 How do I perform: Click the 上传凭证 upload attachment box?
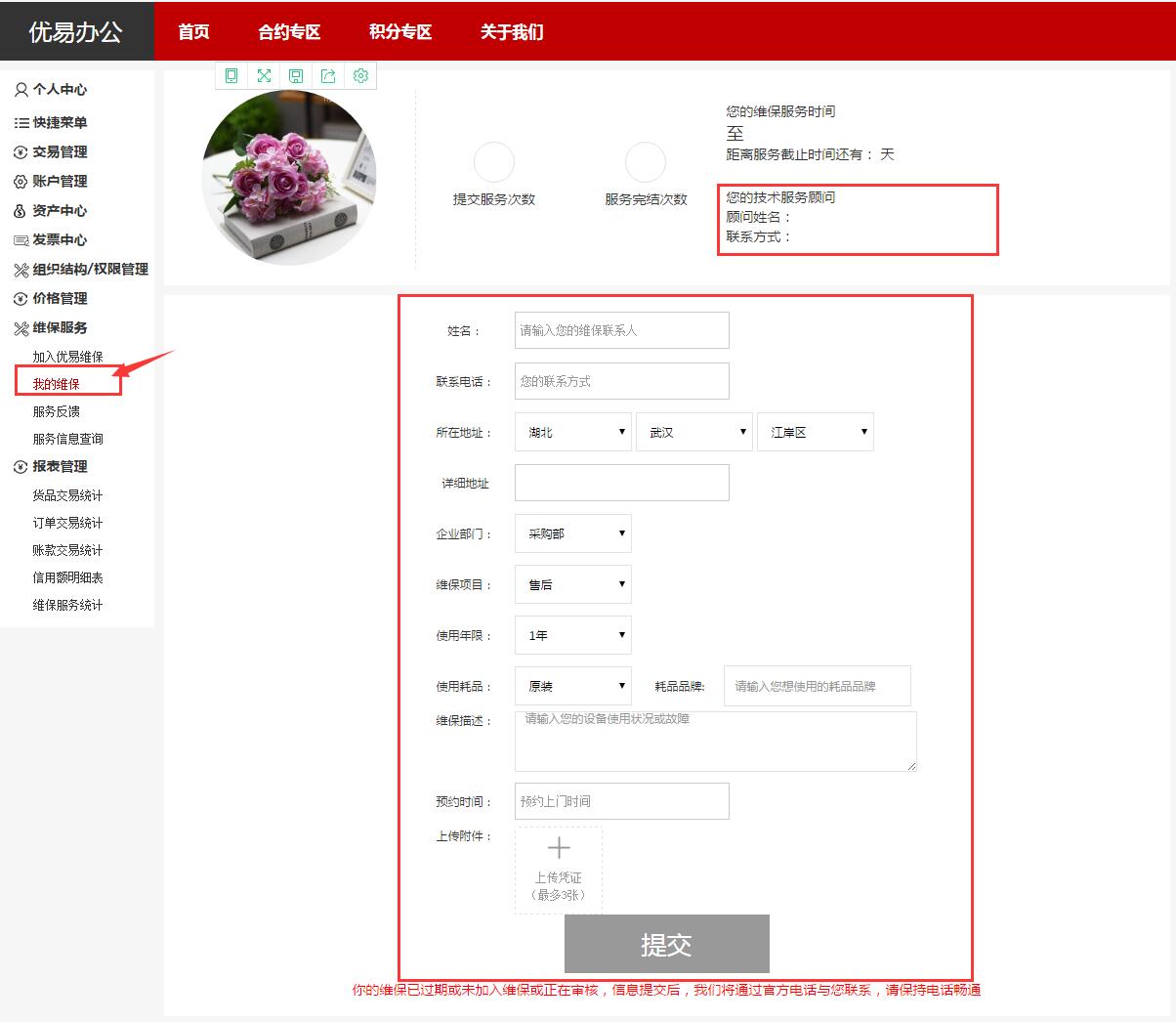pyautogui.click(x=559, y=870)
